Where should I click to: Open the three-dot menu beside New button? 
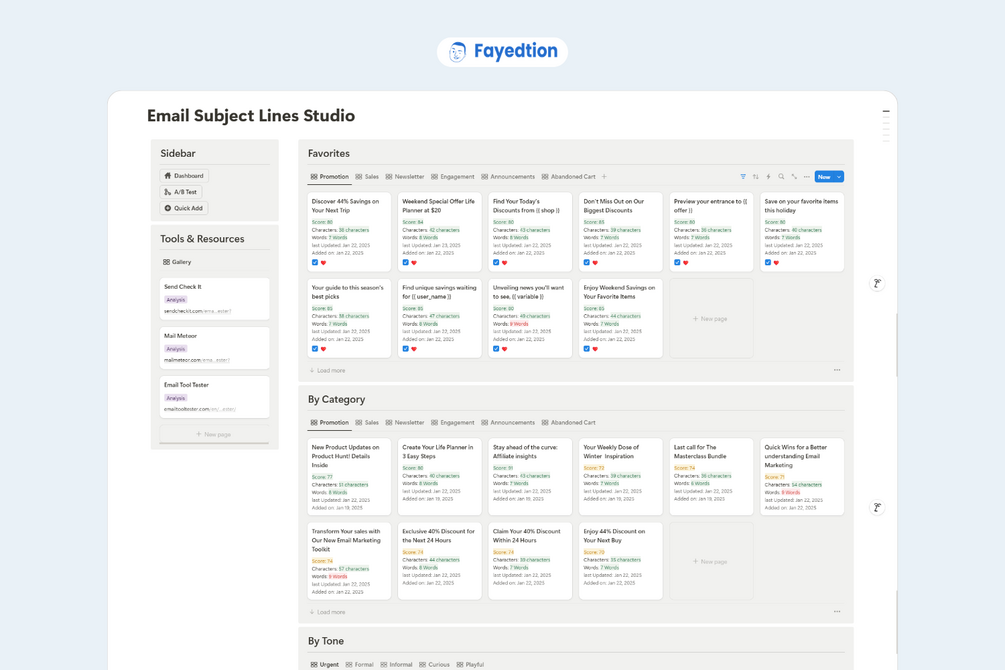[807, 177]
